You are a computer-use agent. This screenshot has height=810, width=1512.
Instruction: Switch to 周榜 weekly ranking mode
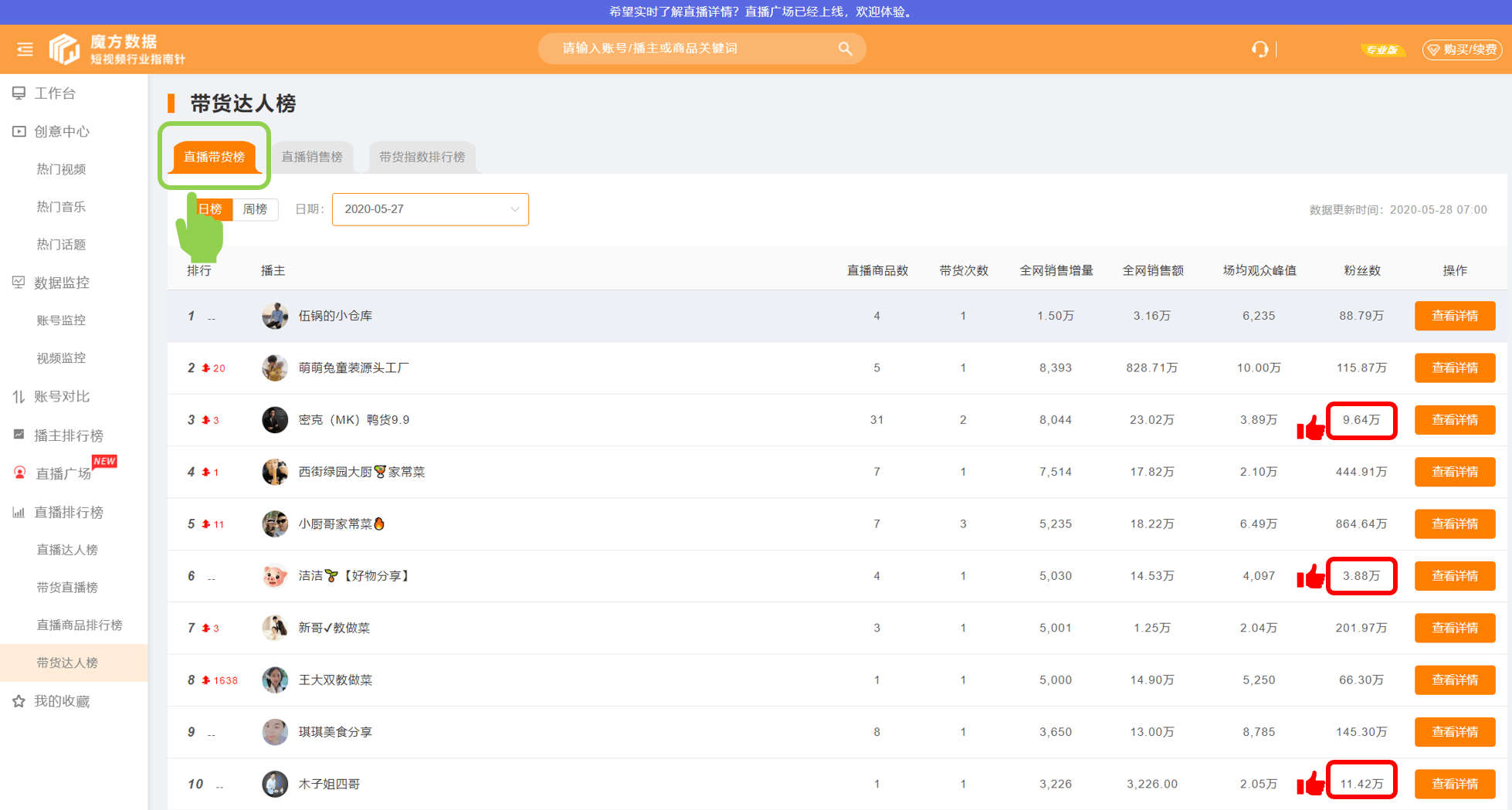pyautogui.click(x=256, y=209)
